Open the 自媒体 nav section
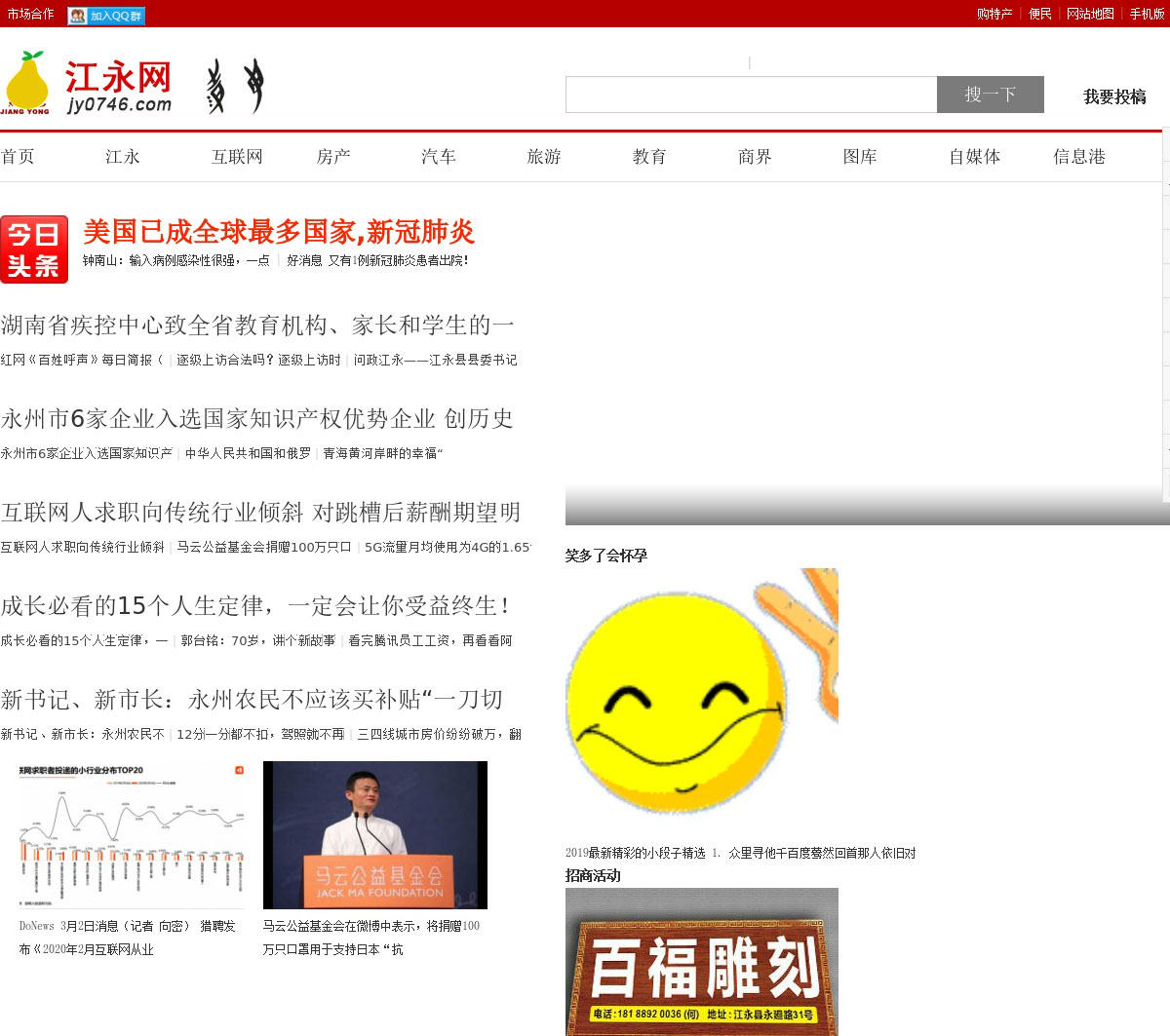 (974, 157)
